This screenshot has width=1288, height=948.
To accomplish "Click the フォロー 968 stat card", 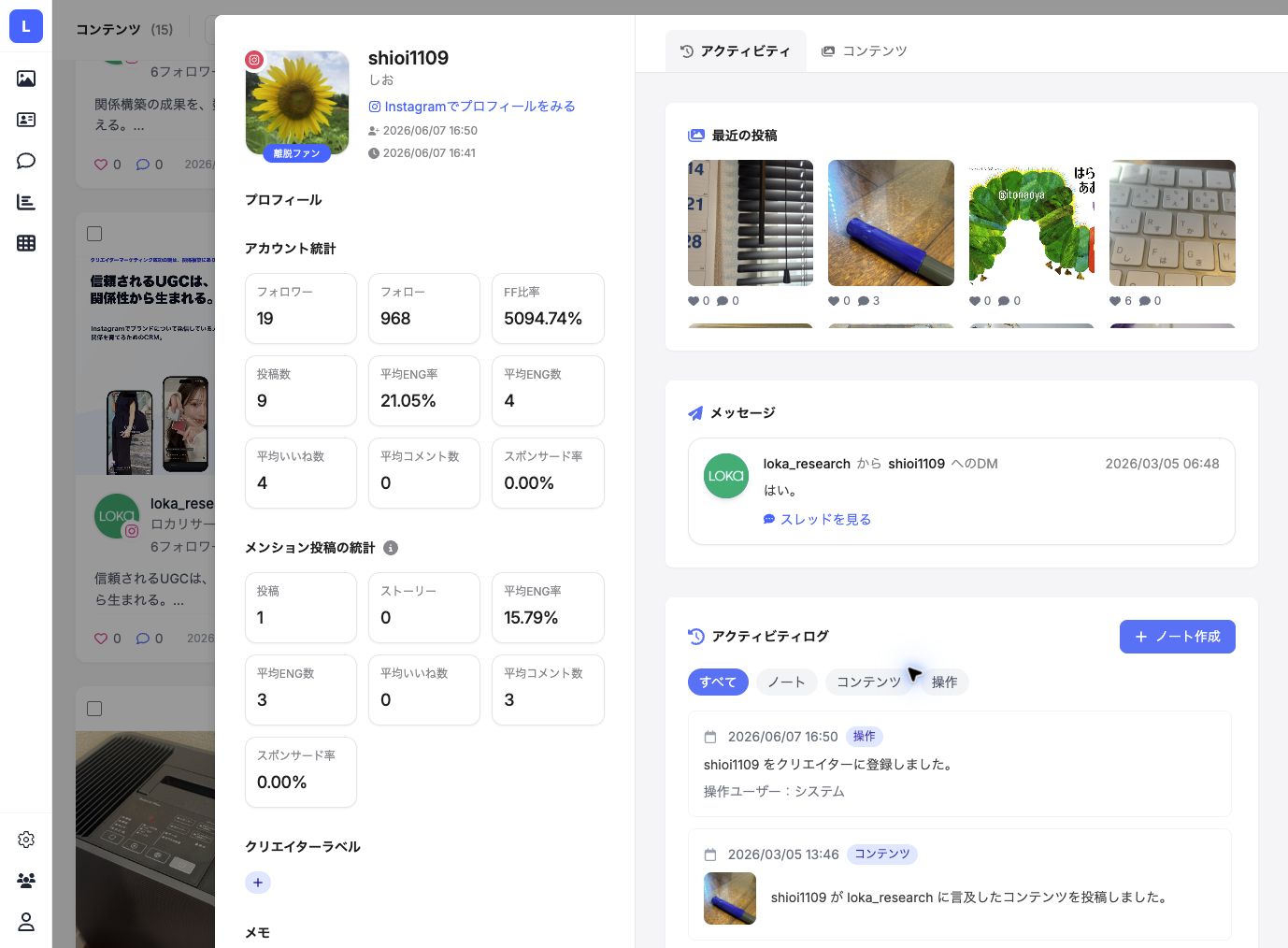I will [424, 309].
